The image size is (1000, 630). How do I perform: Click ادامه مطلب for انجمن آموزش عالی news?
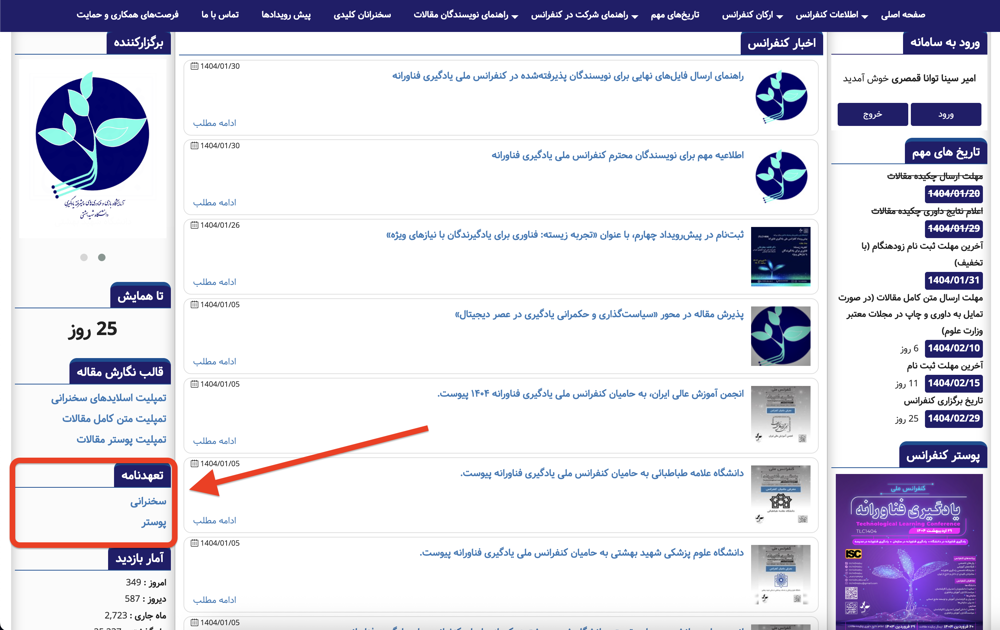pyautogui.click(x=214, y=441)
